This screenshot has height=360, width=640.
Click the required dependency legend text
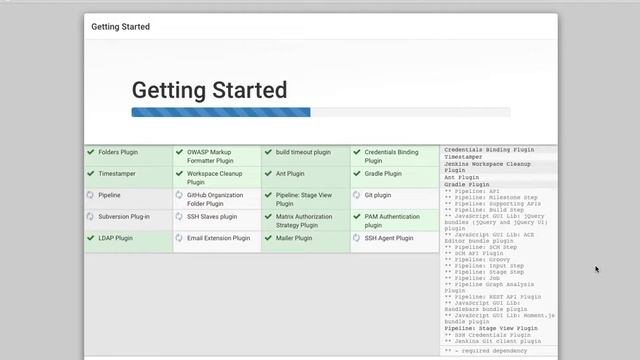(x=486, y=351)
